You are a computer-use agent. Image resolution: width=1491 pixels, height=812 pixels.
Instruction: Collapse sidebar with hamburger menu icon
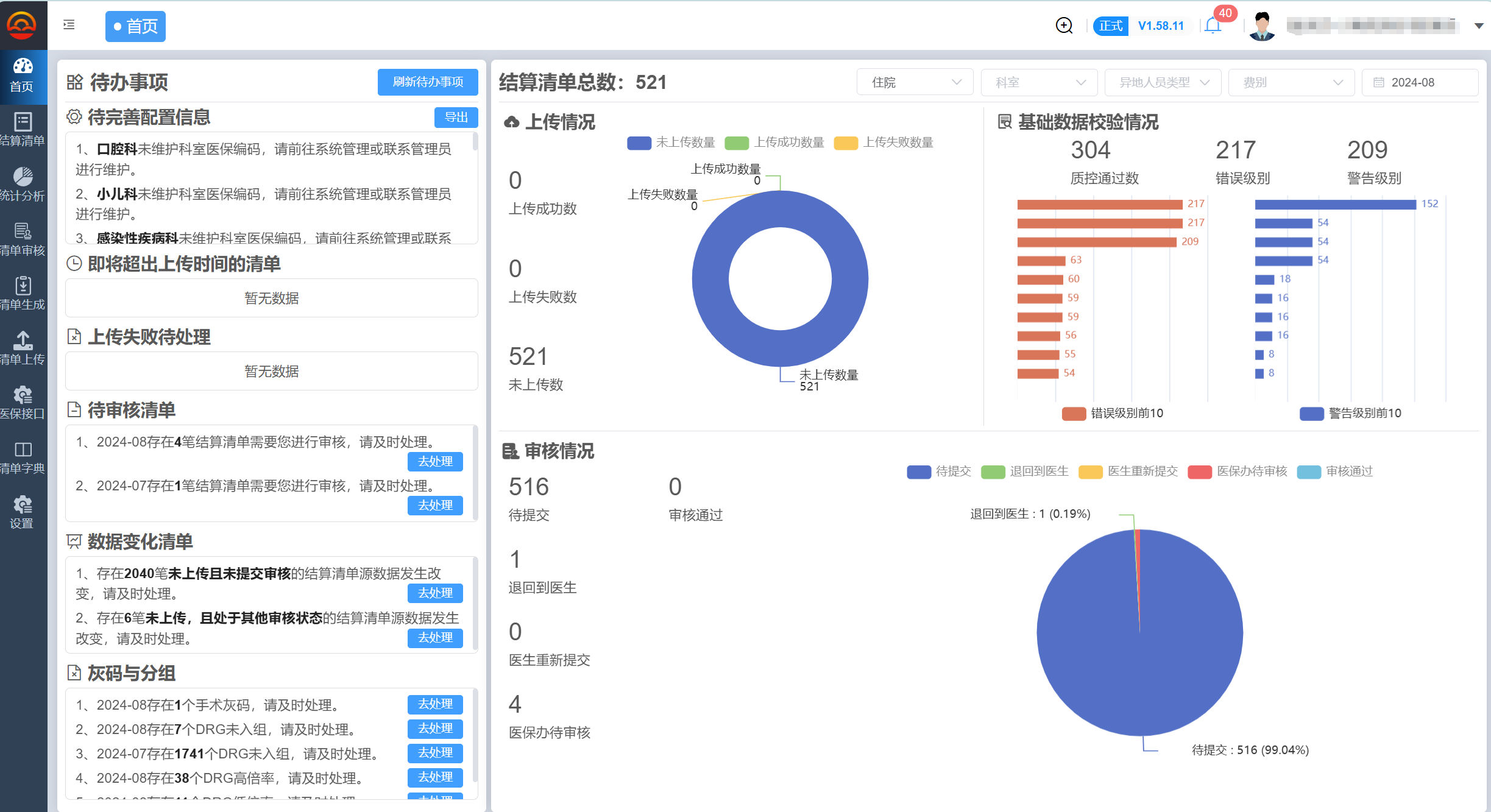tap(69, 25)
